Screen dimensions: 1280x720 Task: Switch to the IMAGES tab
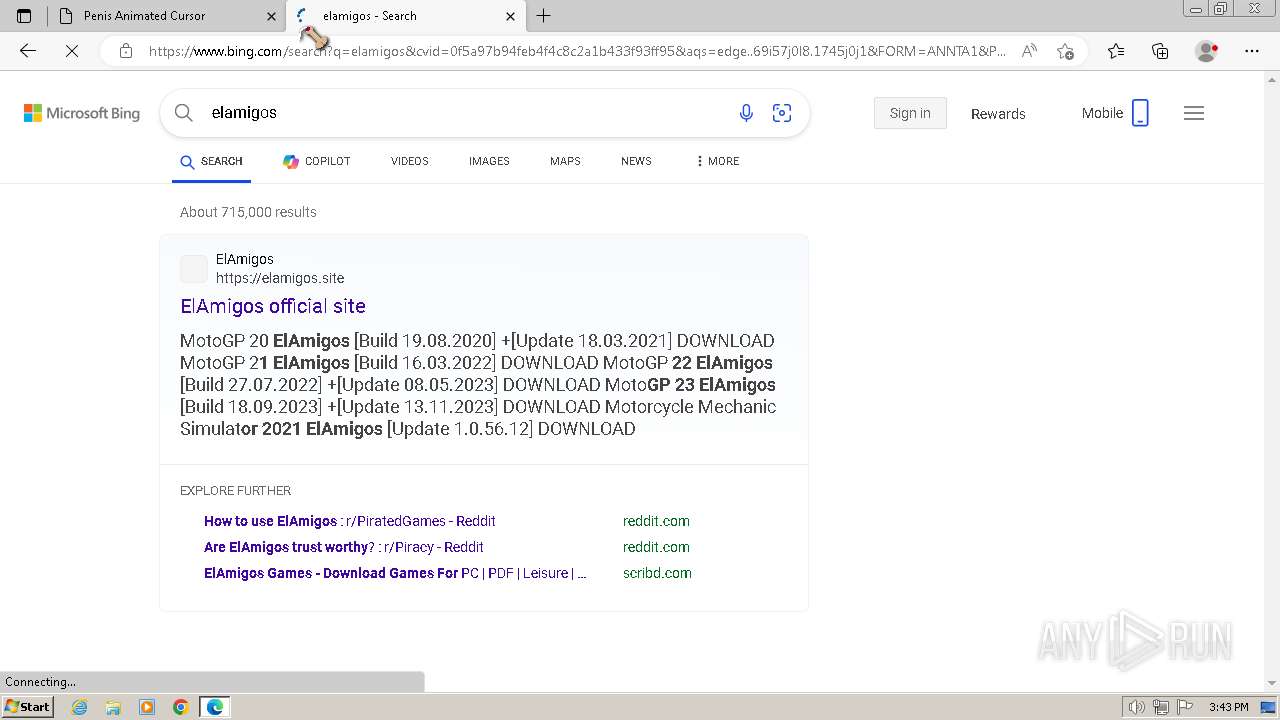click(489, 161)
